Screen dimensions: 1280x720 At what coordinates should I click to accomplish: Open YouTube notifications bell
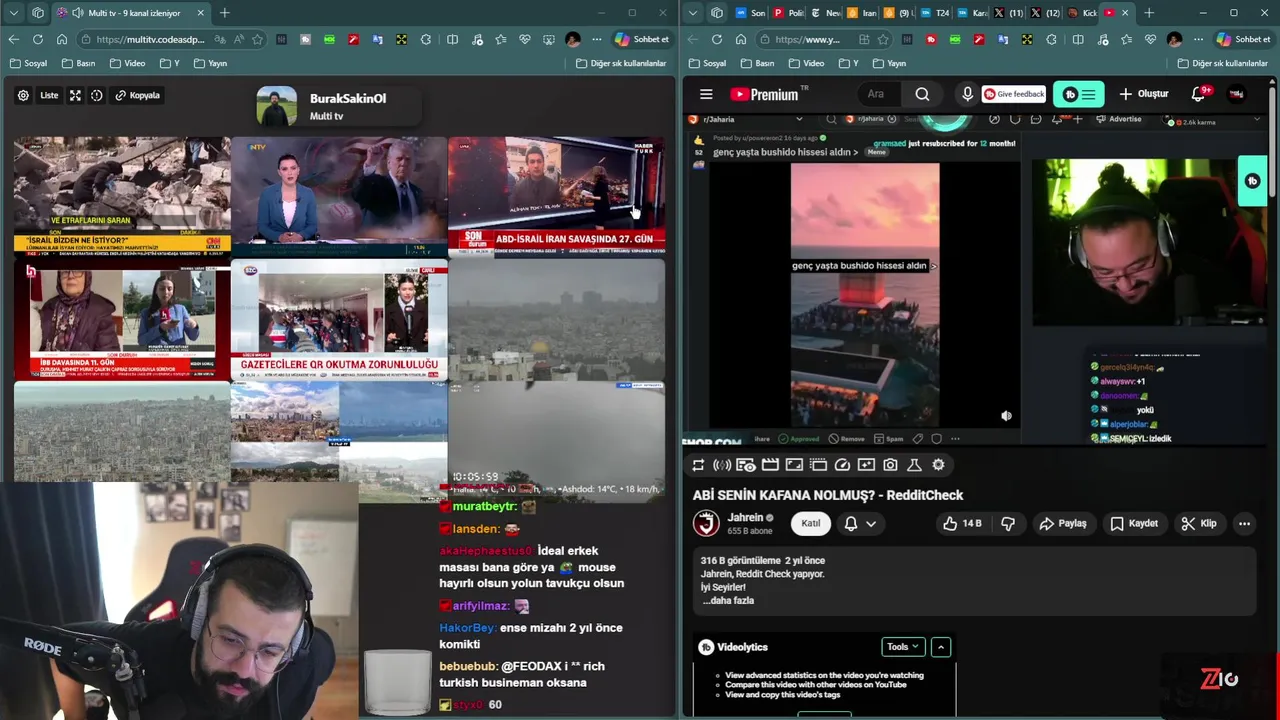[x=1199, y=94]
